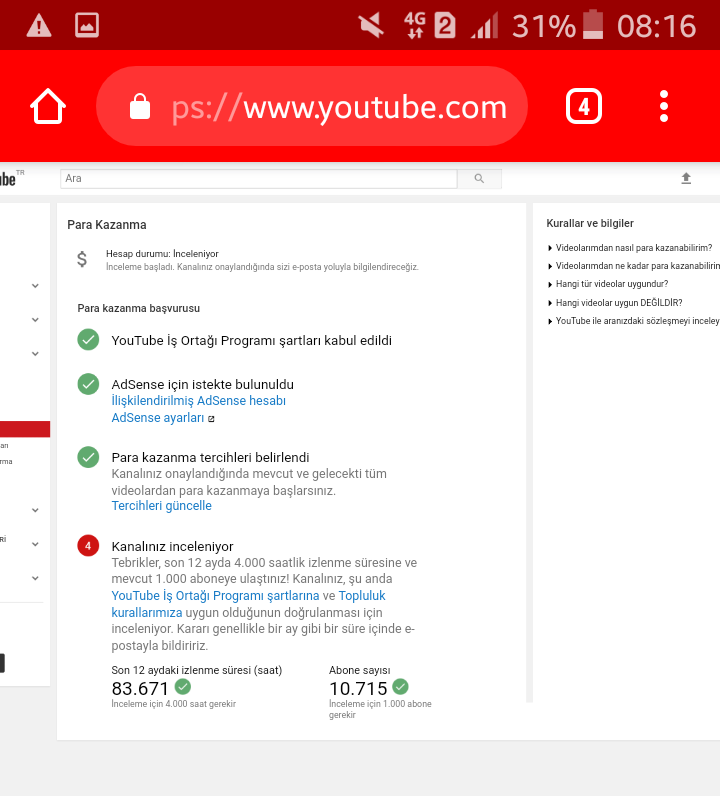Expand the sidebar chevron just below the red item

click(x=35, y=510)
